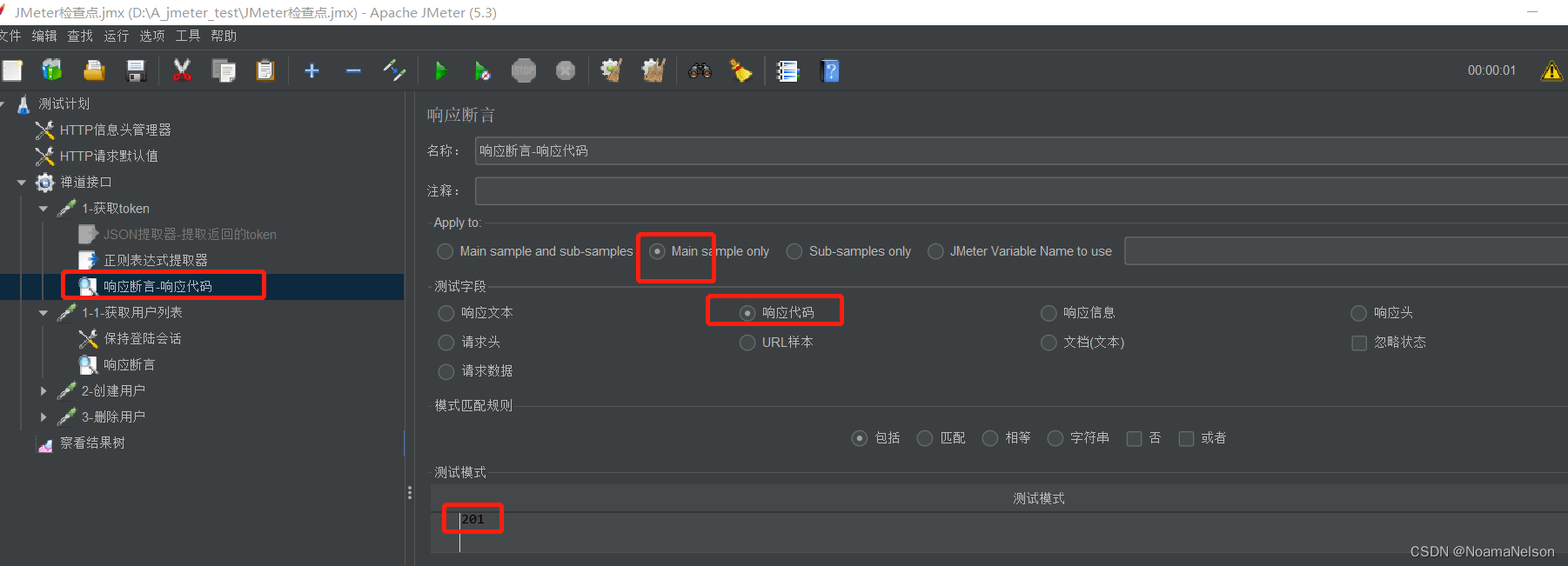Screen dimensions: 1568x566
Task: Click the 注释 comment field
Action: click(x=1021, y=191)
